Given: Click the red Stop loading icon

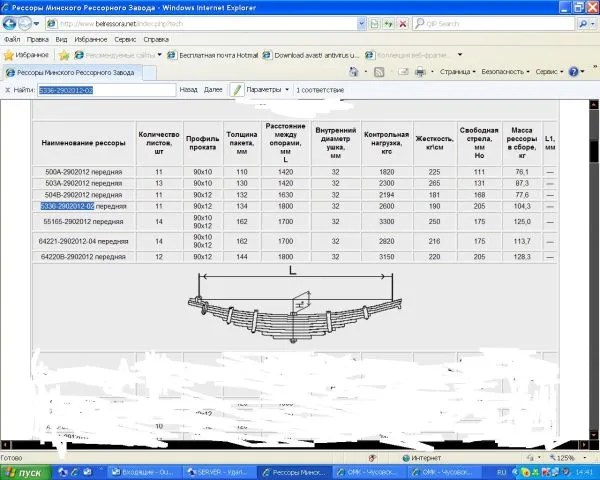Looking at the screenshot, I should tap(403, 24).
